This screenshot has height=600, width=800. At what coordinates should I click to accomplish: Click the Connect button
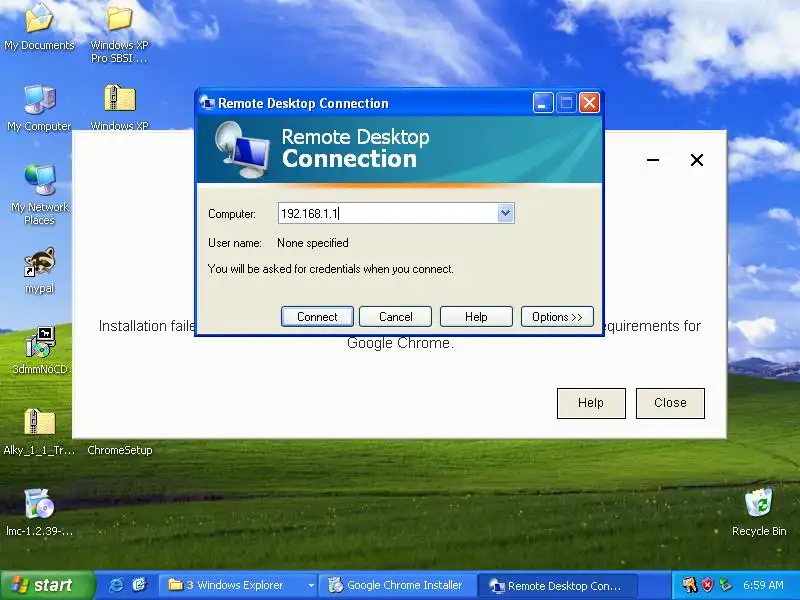click(317, 317)
